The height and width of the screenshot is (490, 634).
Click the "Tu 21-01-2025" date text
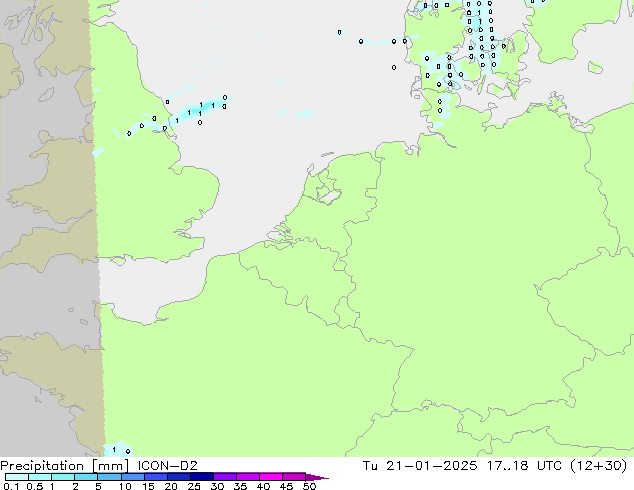420,466
